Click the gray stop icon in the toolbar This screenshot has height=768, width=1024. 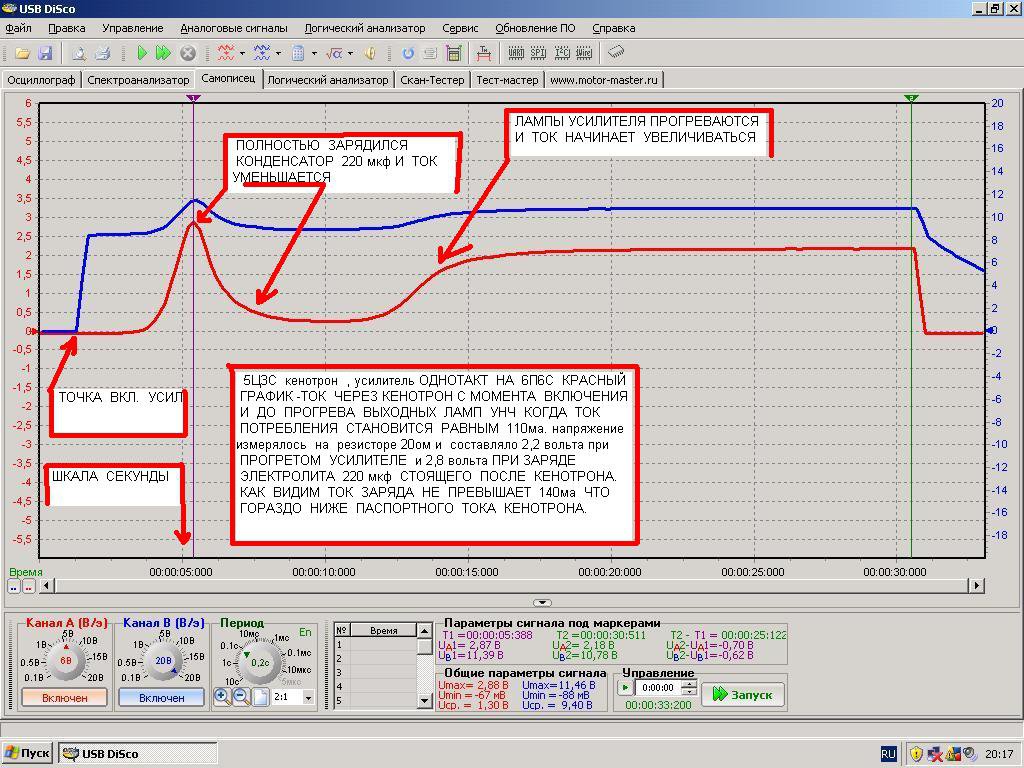click(188, 54)
